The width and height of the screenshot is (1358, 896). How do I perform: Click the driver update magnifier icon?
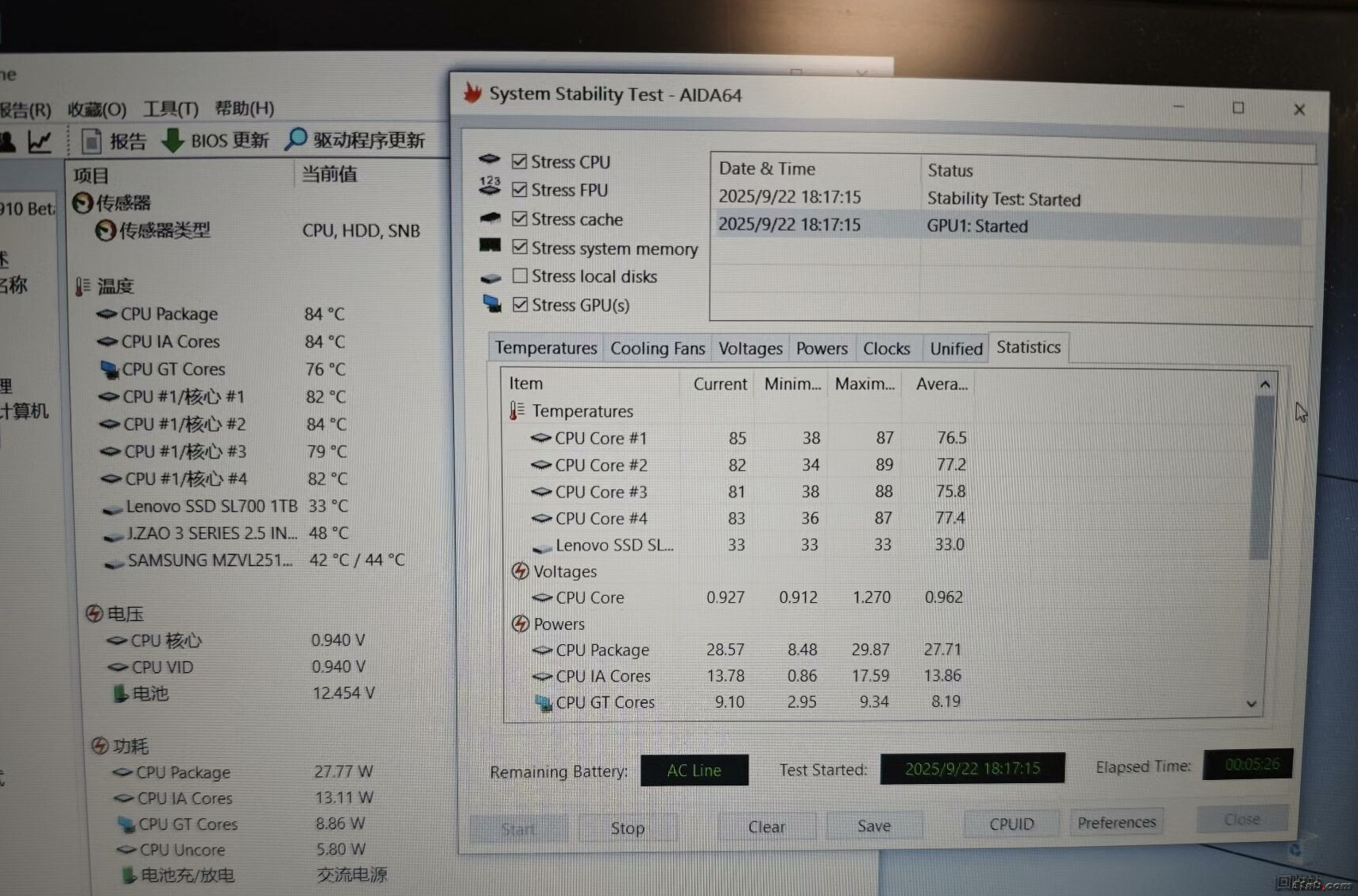tap(296, 139)
